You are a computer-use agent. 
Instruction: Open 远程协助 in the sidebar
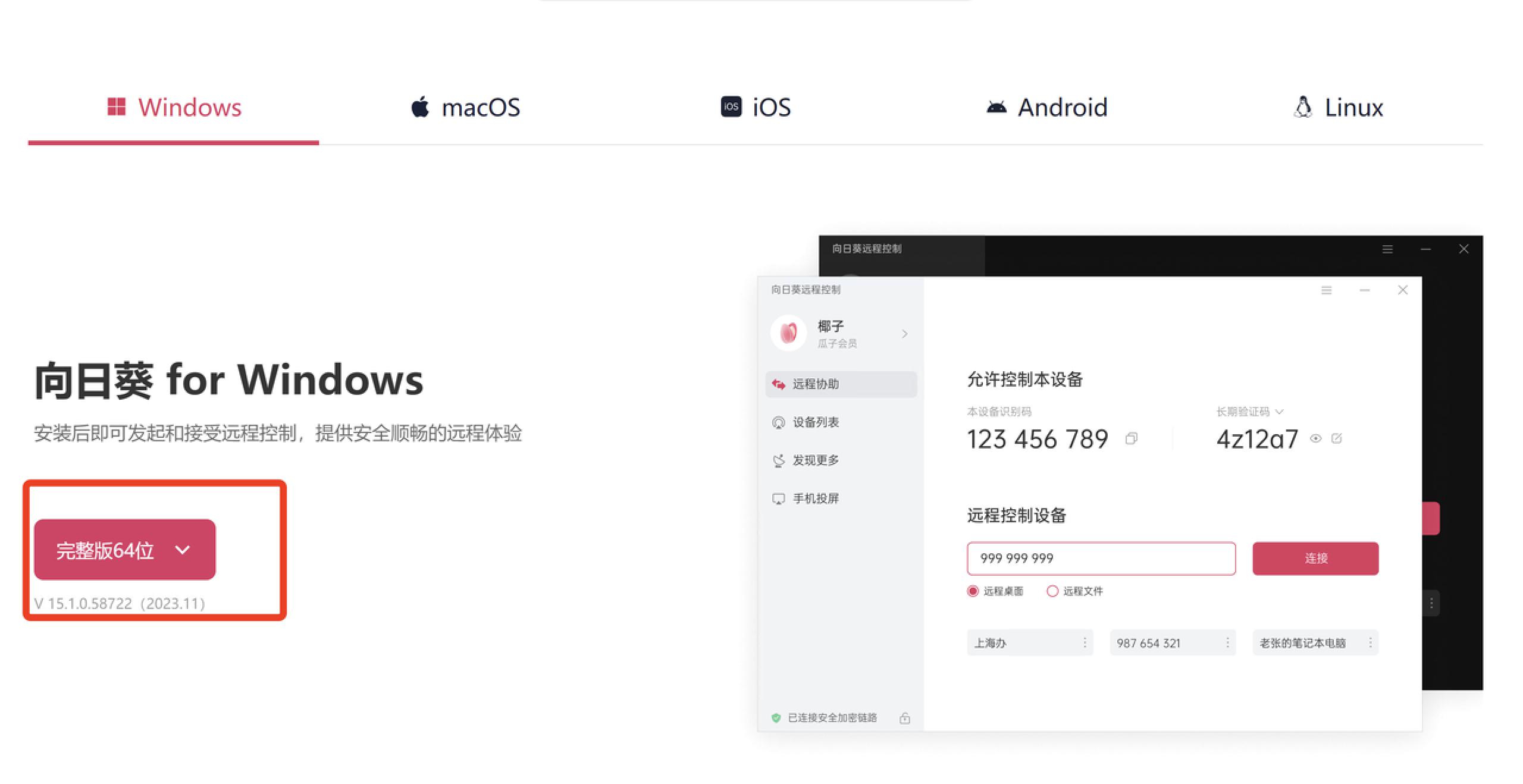[841, 384]
